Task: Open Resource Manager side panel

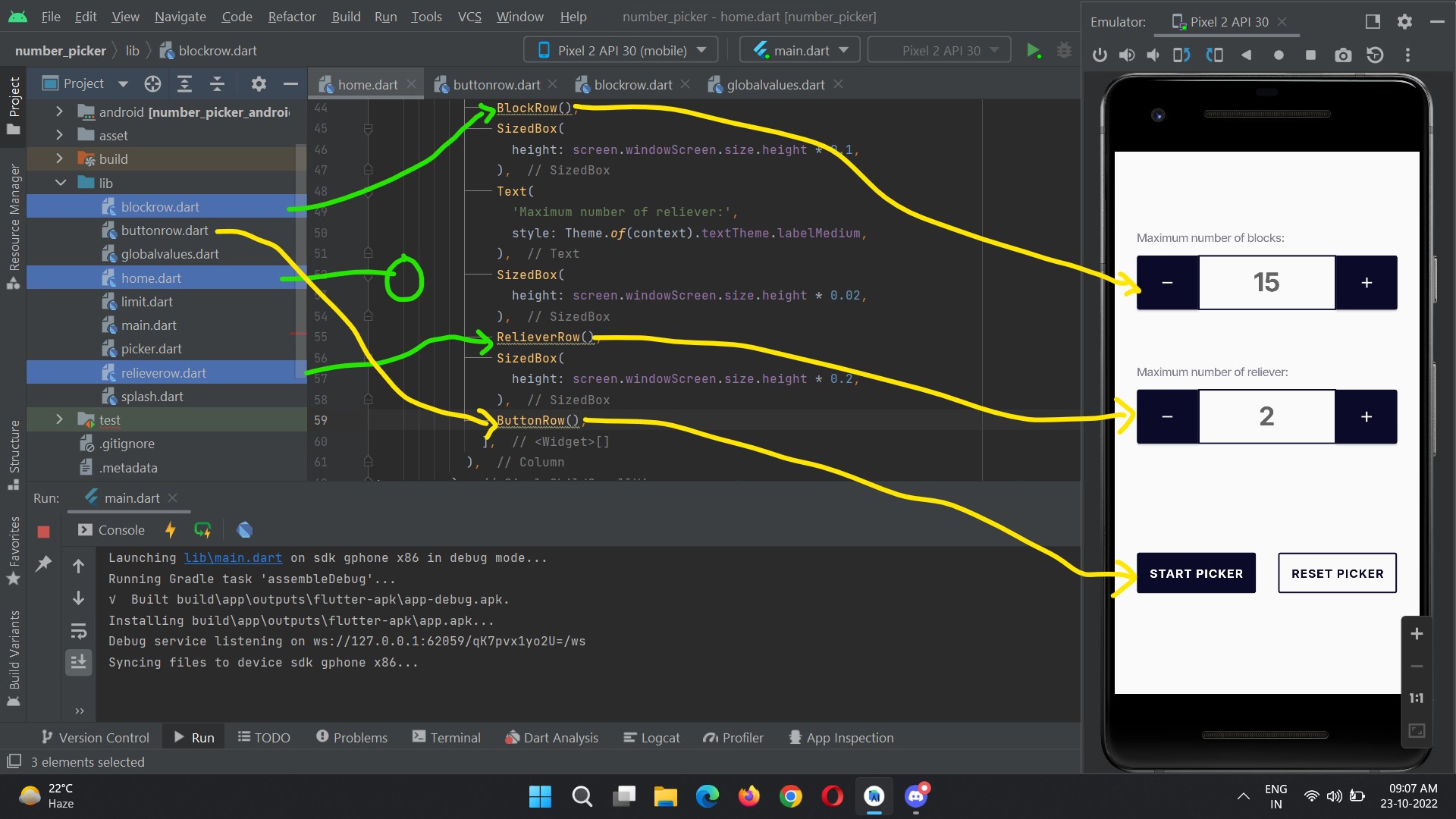Action: pyautogui.click(x=14, y=226)
